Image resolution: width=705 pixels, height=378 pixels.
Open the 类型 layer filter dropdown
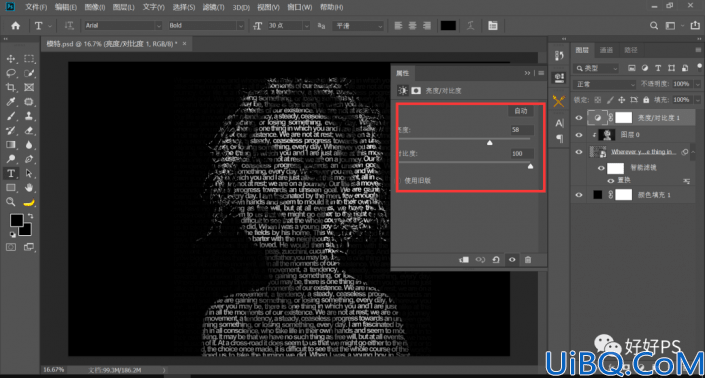pyautogui.click(x=597, y=68)
